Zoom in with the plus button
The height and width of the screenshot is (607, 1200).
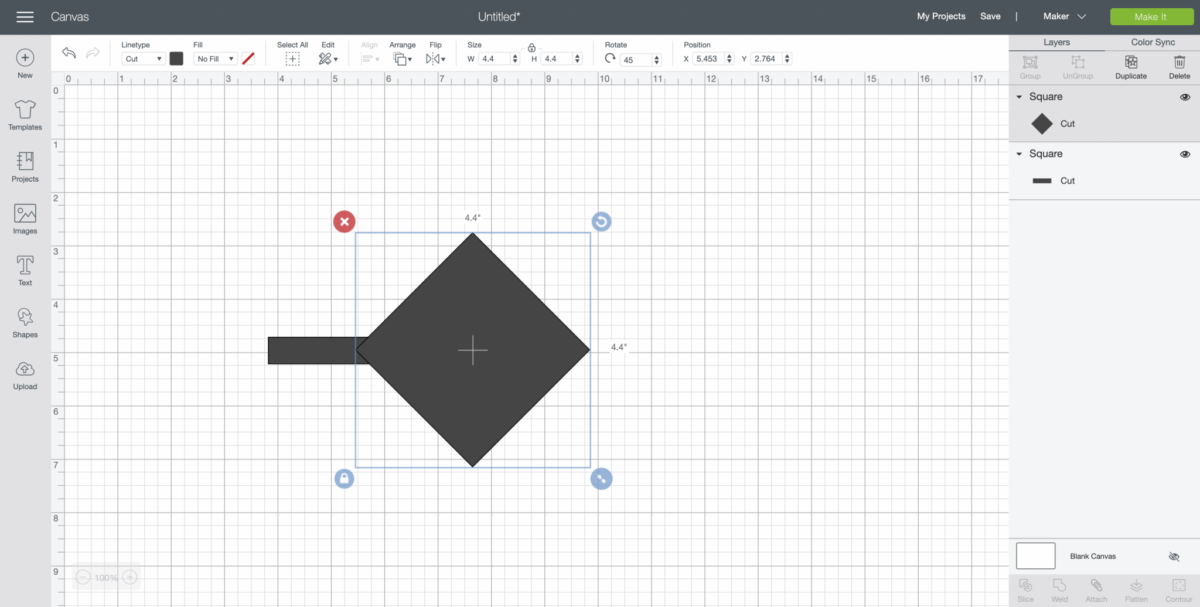coord(129,577)
